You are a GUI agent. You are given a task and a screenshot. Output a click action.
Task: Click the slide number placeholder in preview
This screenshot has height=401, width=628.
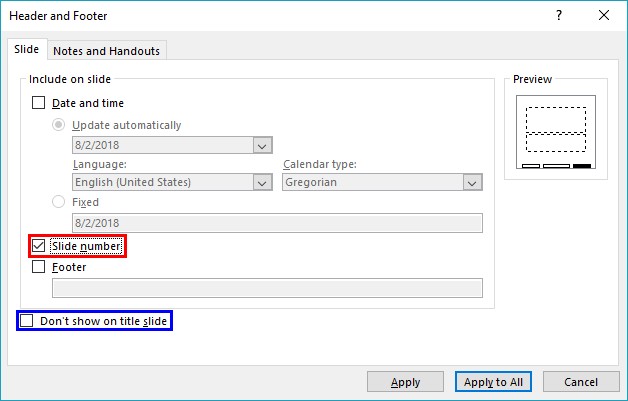pyautogui.click(x=582, y=166)
